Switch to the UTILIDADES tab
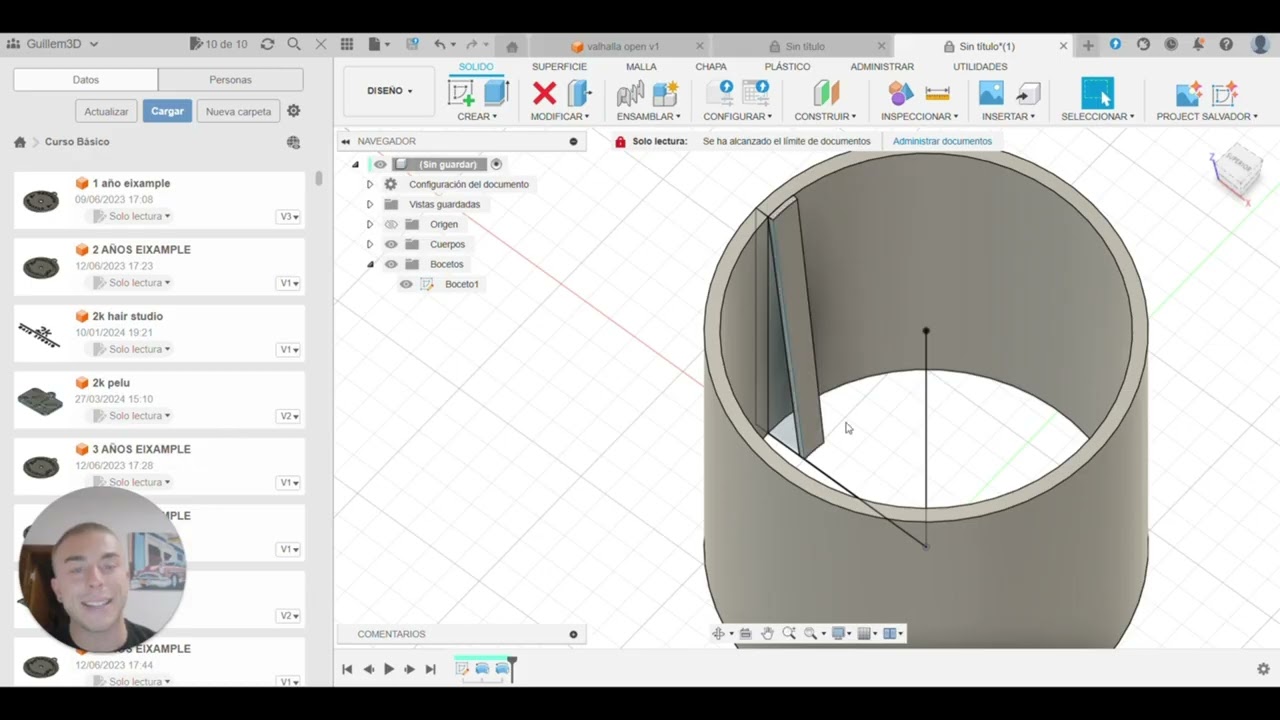Screen dimensions: 1280x720 [x=980, y=67]
